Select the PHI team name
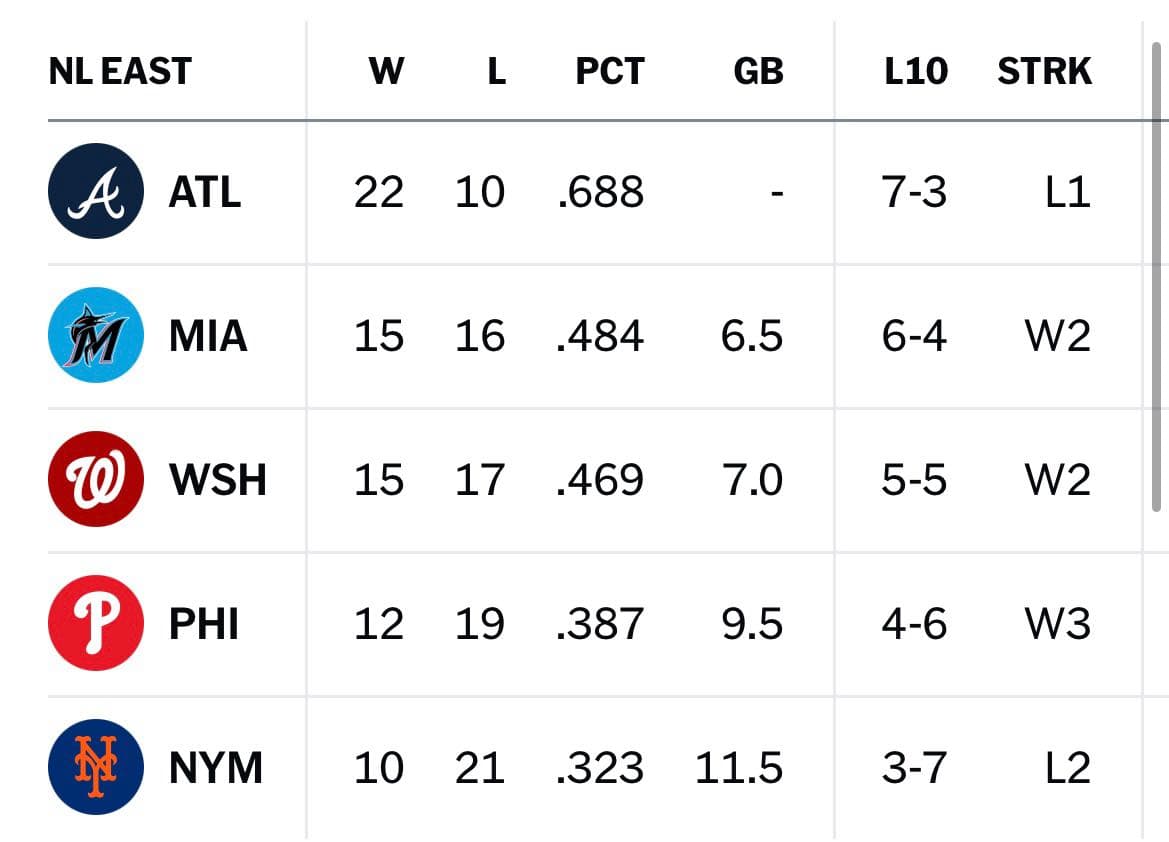 coord(204,624)
